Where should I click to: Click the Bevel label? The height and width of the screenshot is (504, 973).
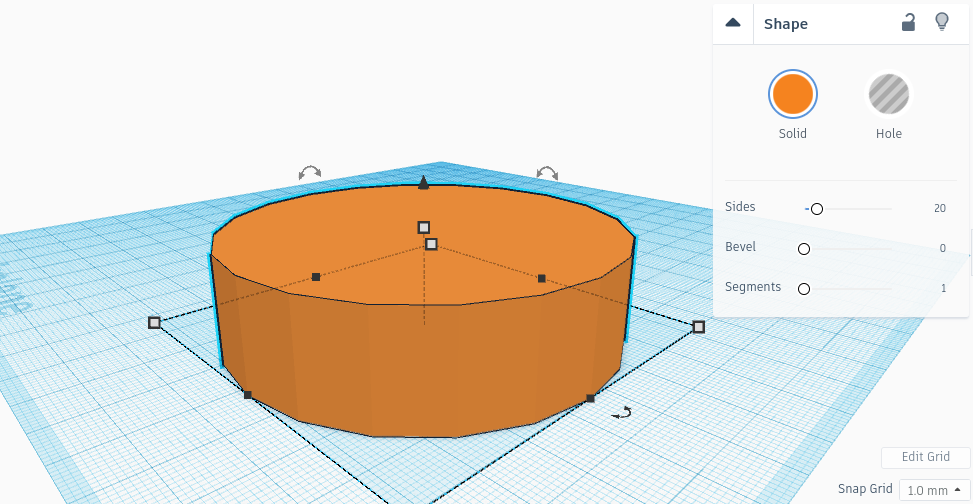pos(740,246)
